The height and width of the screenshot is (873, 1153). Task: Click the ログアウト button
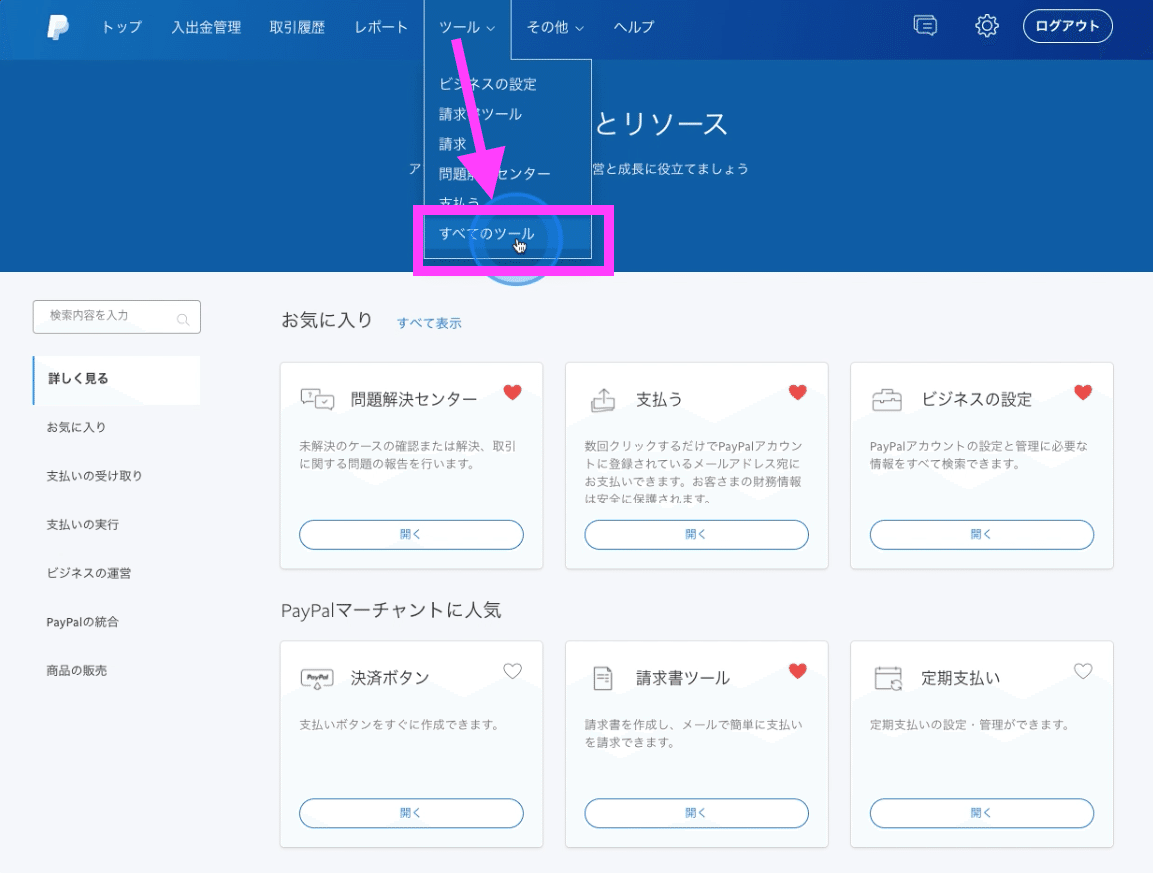coord(1067,26)
